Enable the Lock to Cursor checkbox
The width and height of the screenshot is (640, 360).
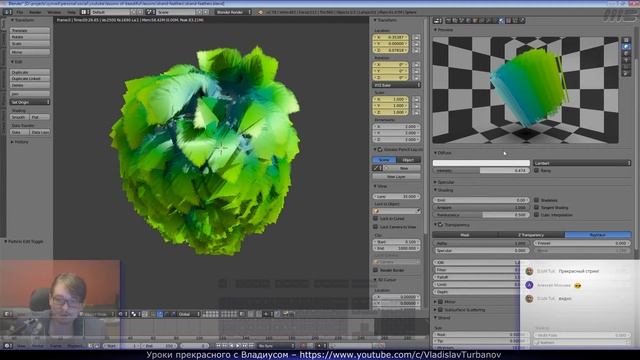click(376, 219)
